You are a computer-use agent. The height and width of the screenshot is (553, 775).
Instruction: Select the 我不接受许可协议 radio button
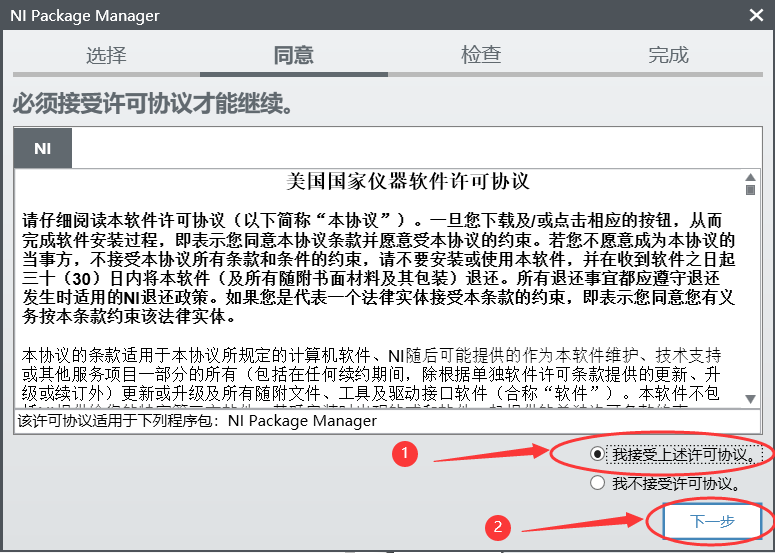(x=597, y=483)
